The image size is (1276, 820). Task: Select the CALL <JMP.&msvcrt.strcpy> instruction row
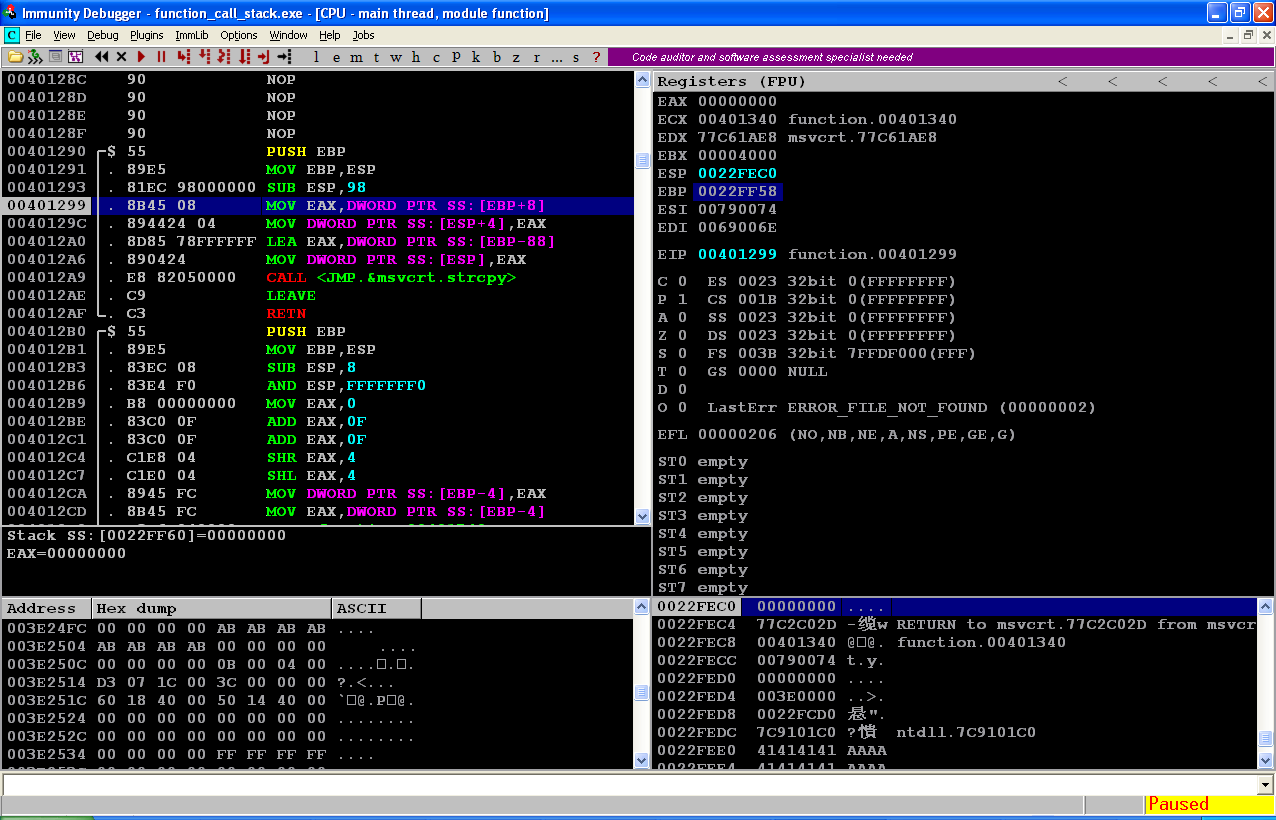pos(318,277)
